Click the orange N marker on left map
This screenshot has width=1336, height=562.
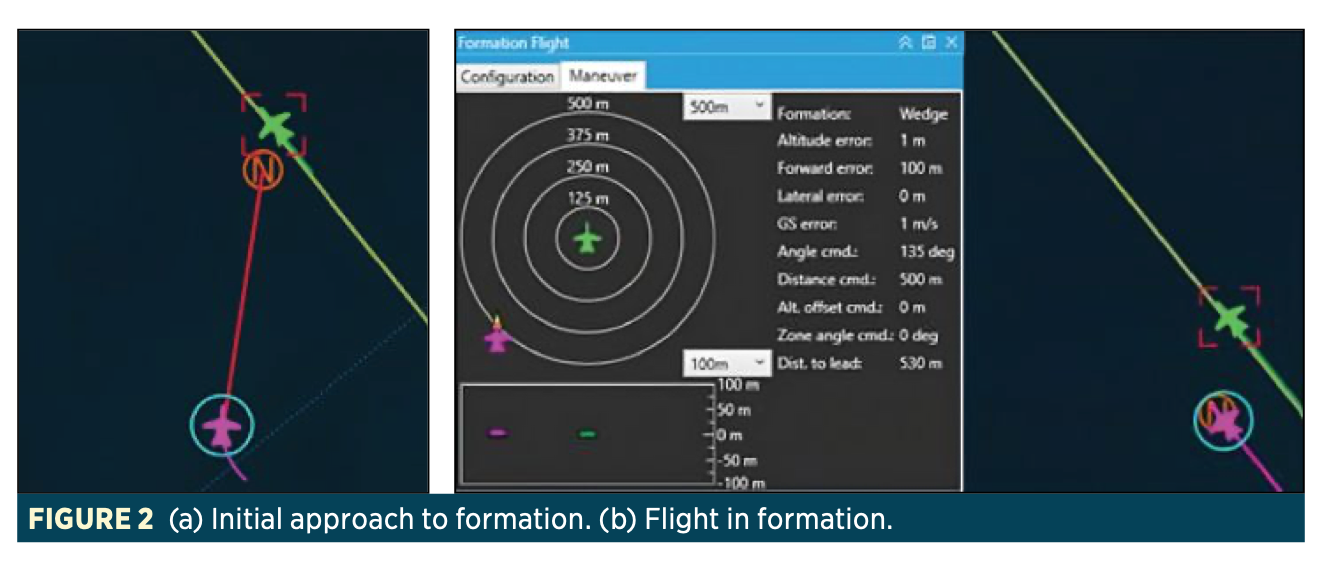[x=263, y=171]
